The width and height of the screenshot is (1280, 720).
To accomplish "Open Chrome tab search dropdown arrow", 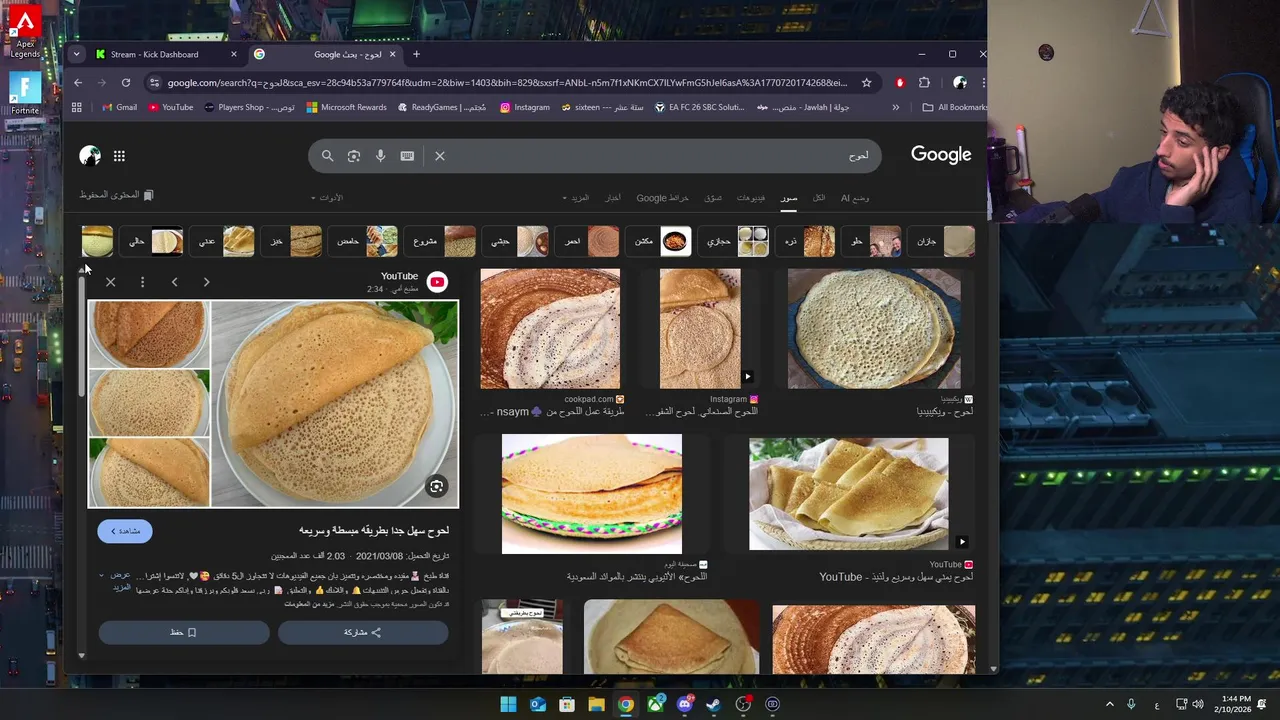I will click(77, 54).
